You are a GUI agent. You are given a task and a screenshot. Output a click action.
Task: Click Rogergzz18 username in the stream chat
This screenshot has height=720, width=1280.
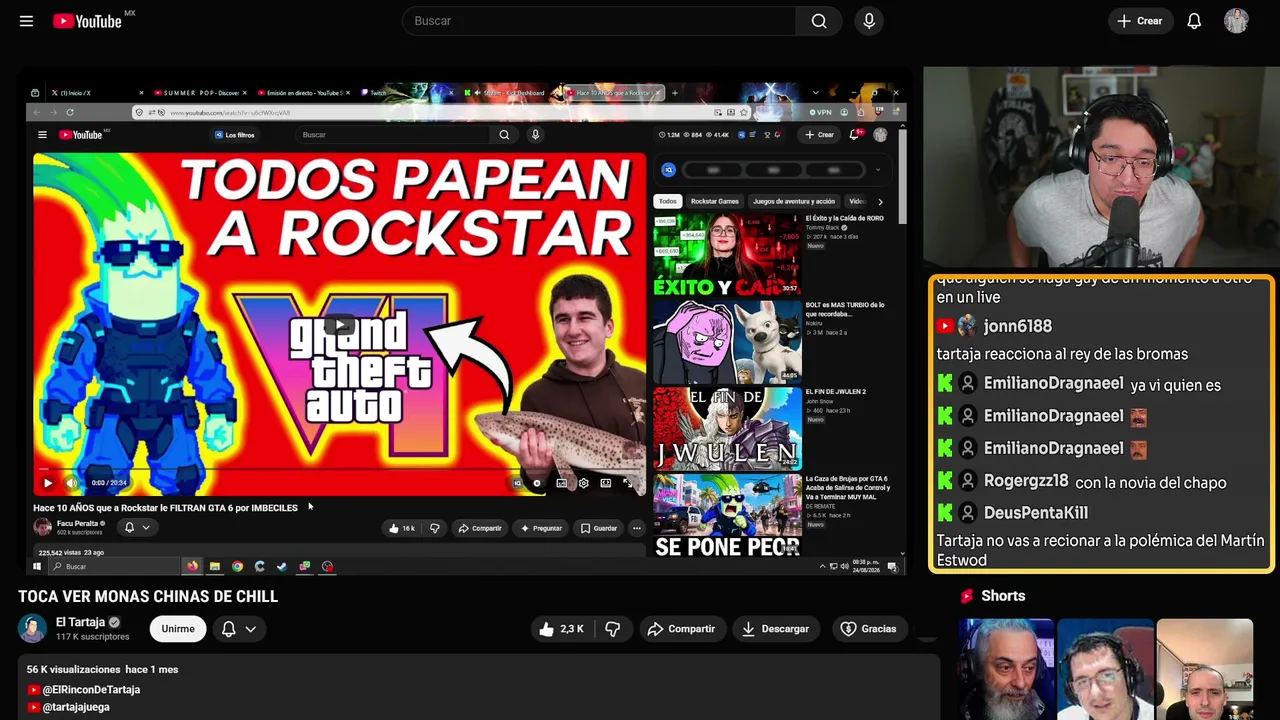pos(1026,481)
